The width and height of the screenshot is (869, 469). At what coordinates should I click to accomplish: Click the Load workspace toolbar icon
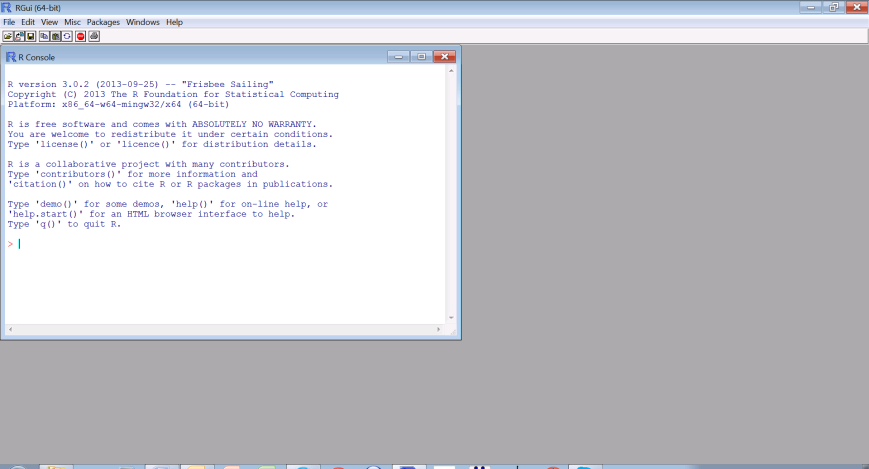point(19,36)
